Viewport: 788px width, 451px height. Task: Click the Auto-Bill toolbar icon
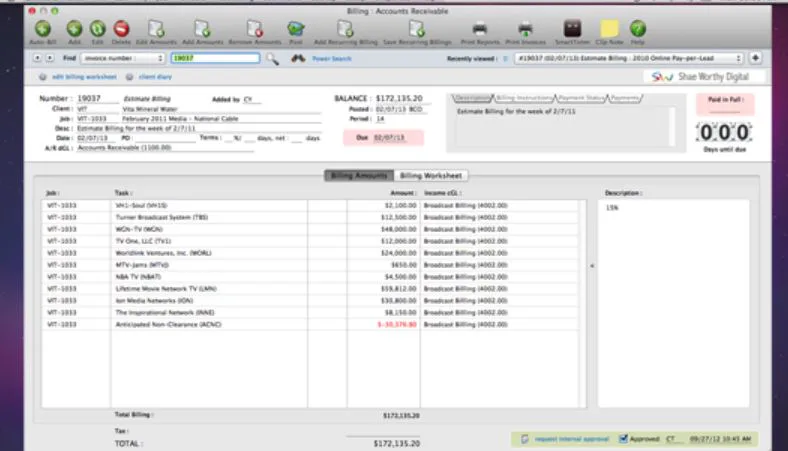(43, 29)
